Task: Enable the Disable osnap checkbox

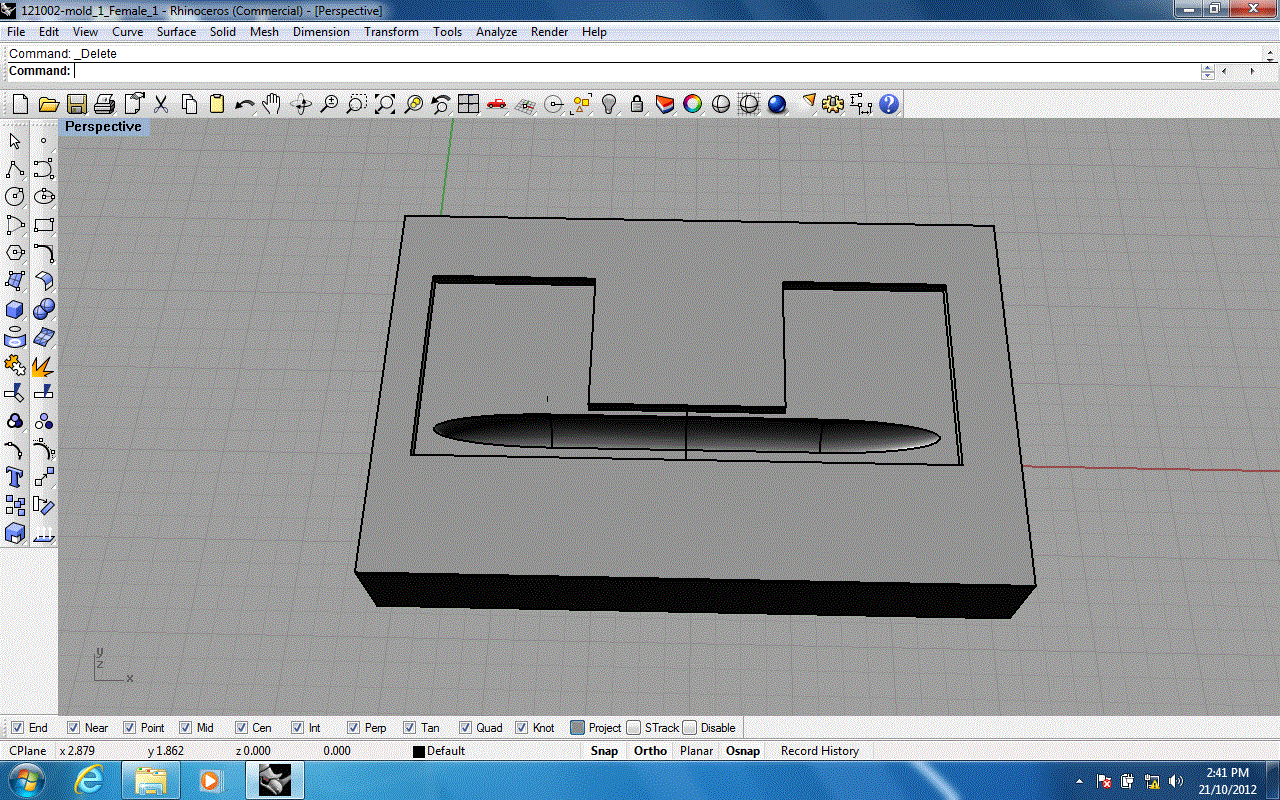Action: (x=690, y=728)
